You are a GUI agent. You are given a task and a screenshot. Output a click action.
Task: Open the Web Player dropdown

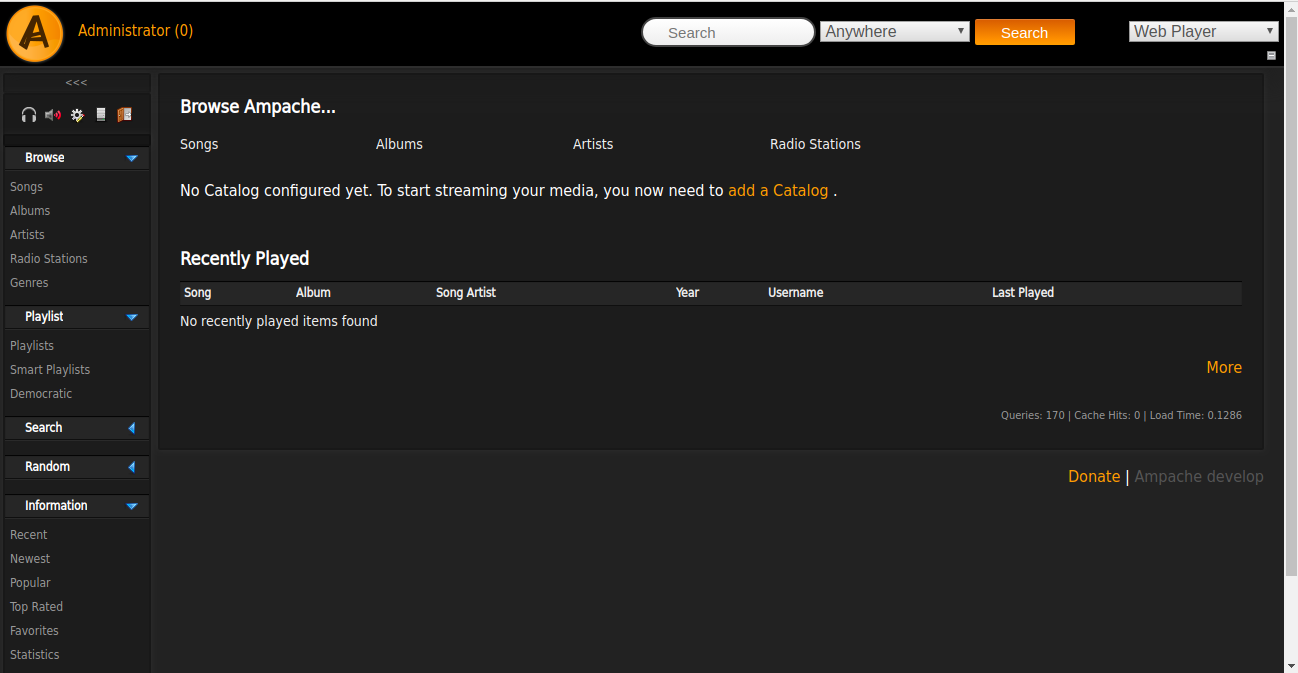pos(1203,31)
